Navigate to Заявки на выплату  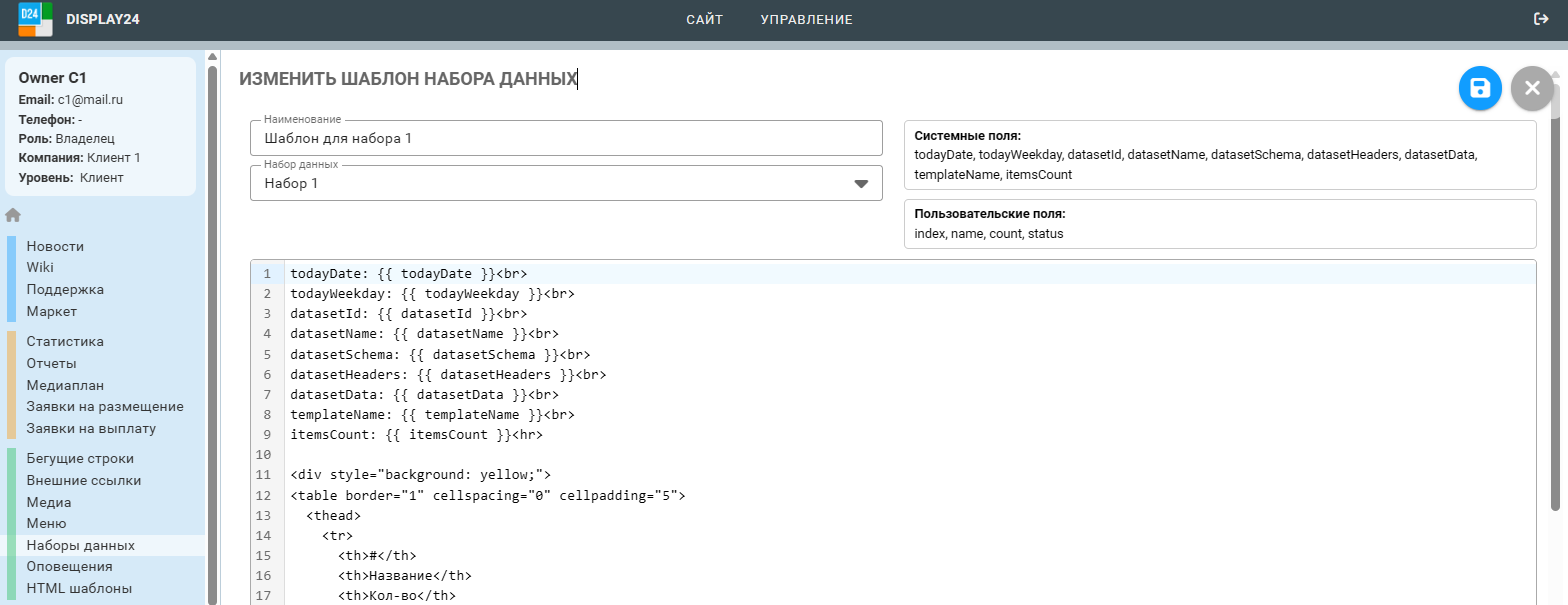click(91, 428)
